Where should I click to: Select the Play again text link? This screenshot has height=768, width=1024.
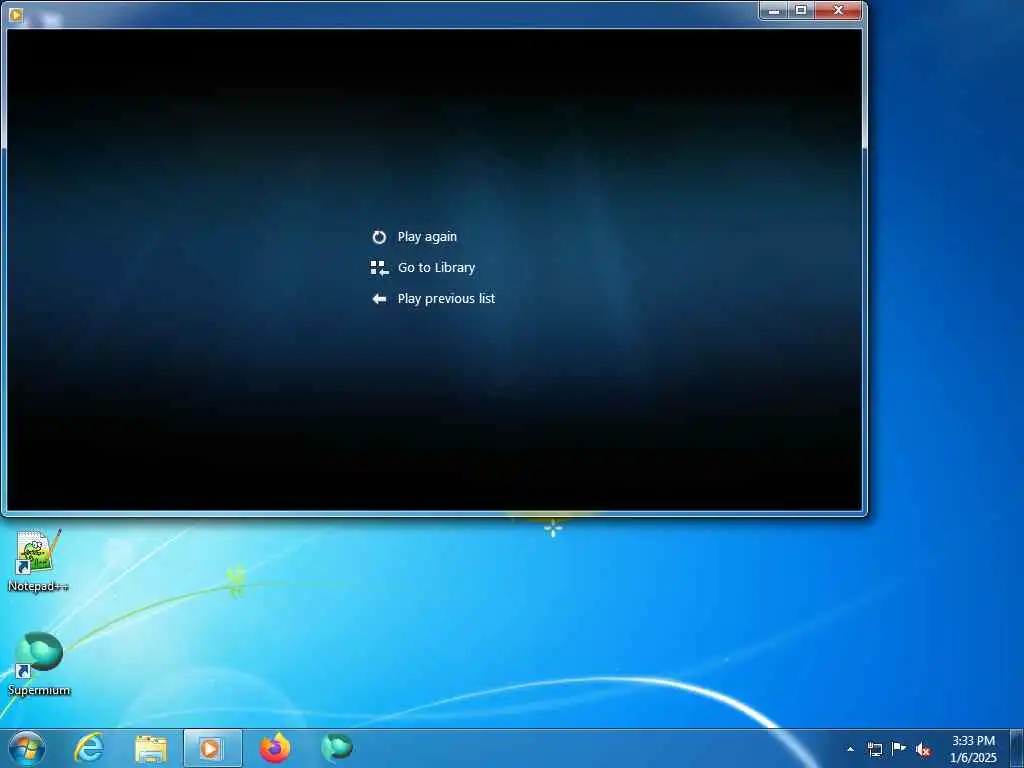point(427,237)
